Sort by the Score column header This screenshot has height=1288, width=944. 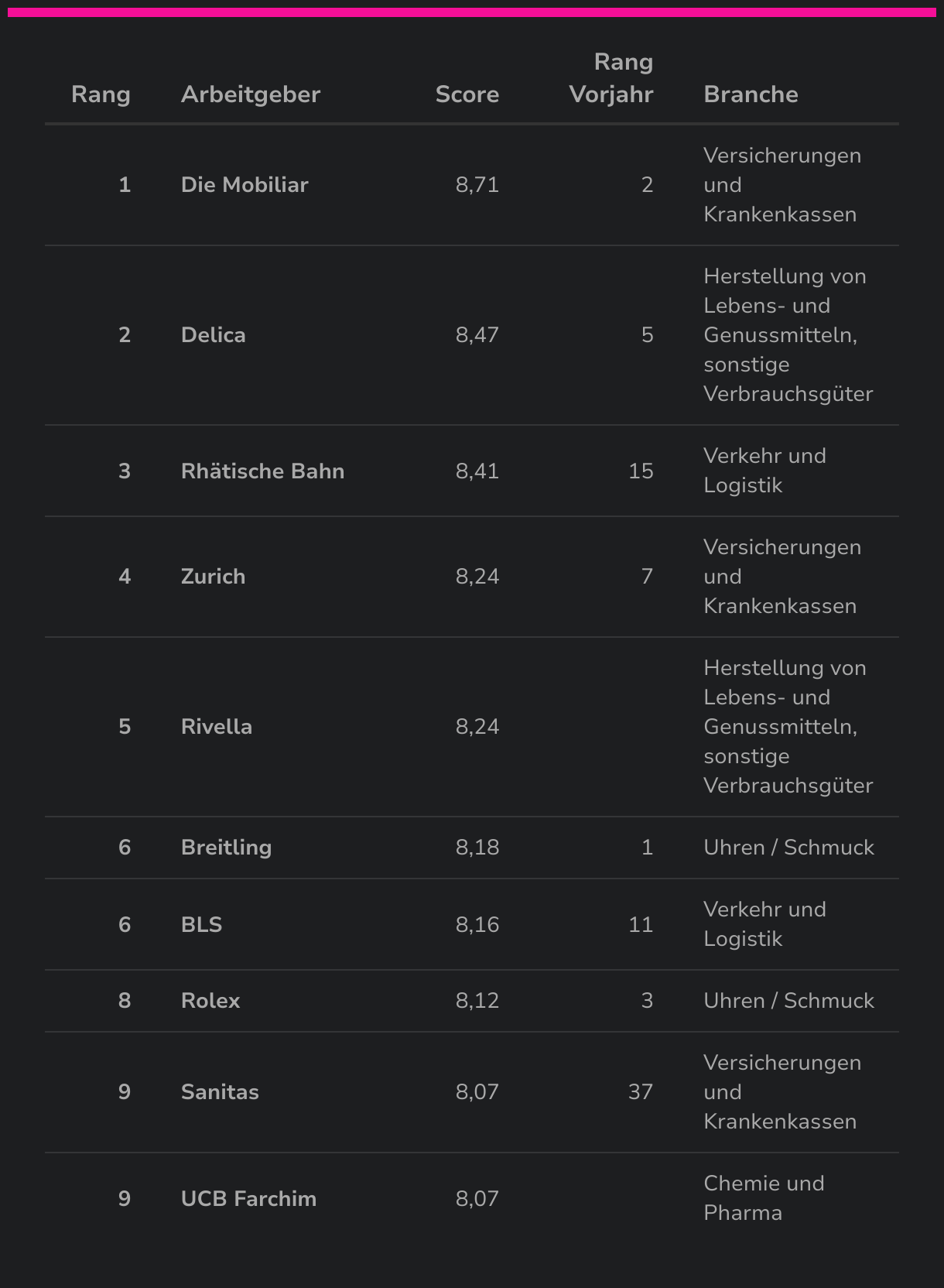pos(467,94)
